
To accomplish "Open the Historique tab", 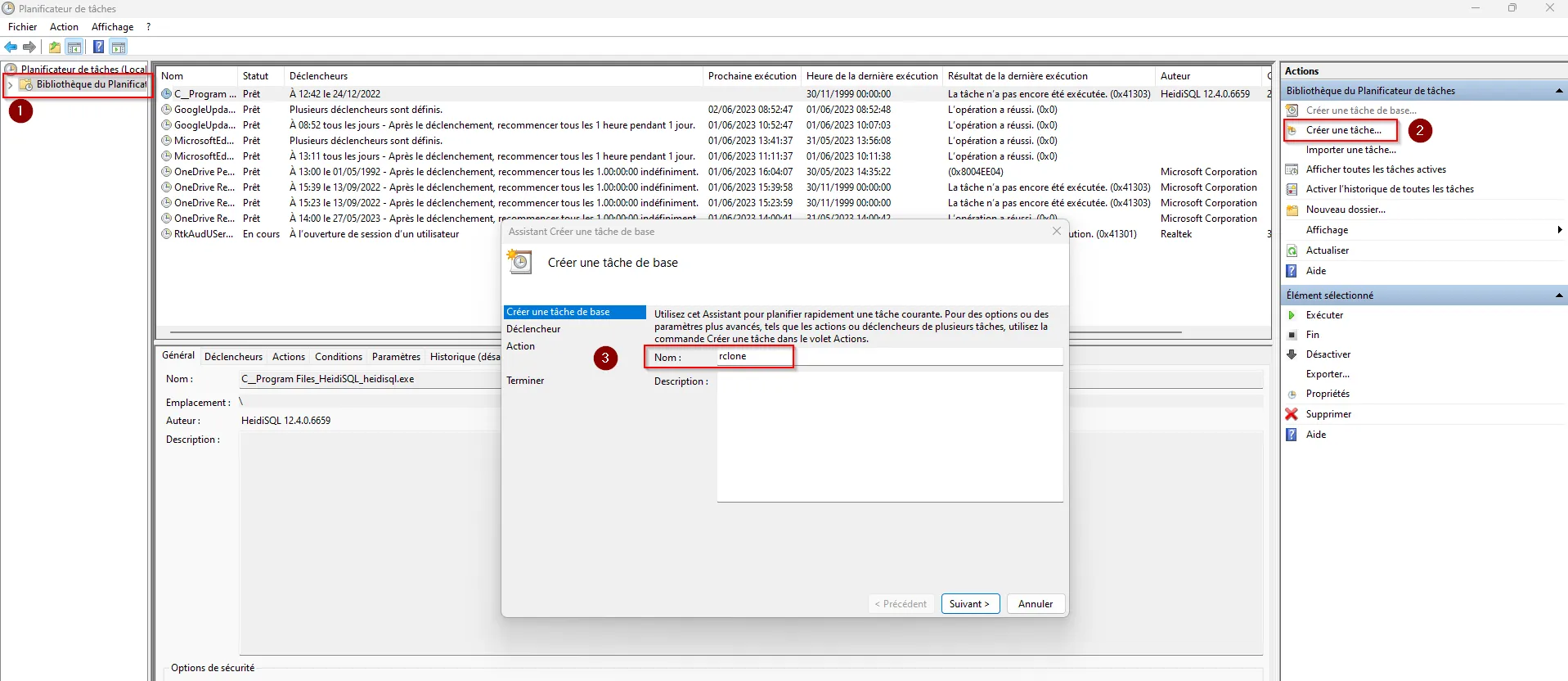I will coord(464,357).
